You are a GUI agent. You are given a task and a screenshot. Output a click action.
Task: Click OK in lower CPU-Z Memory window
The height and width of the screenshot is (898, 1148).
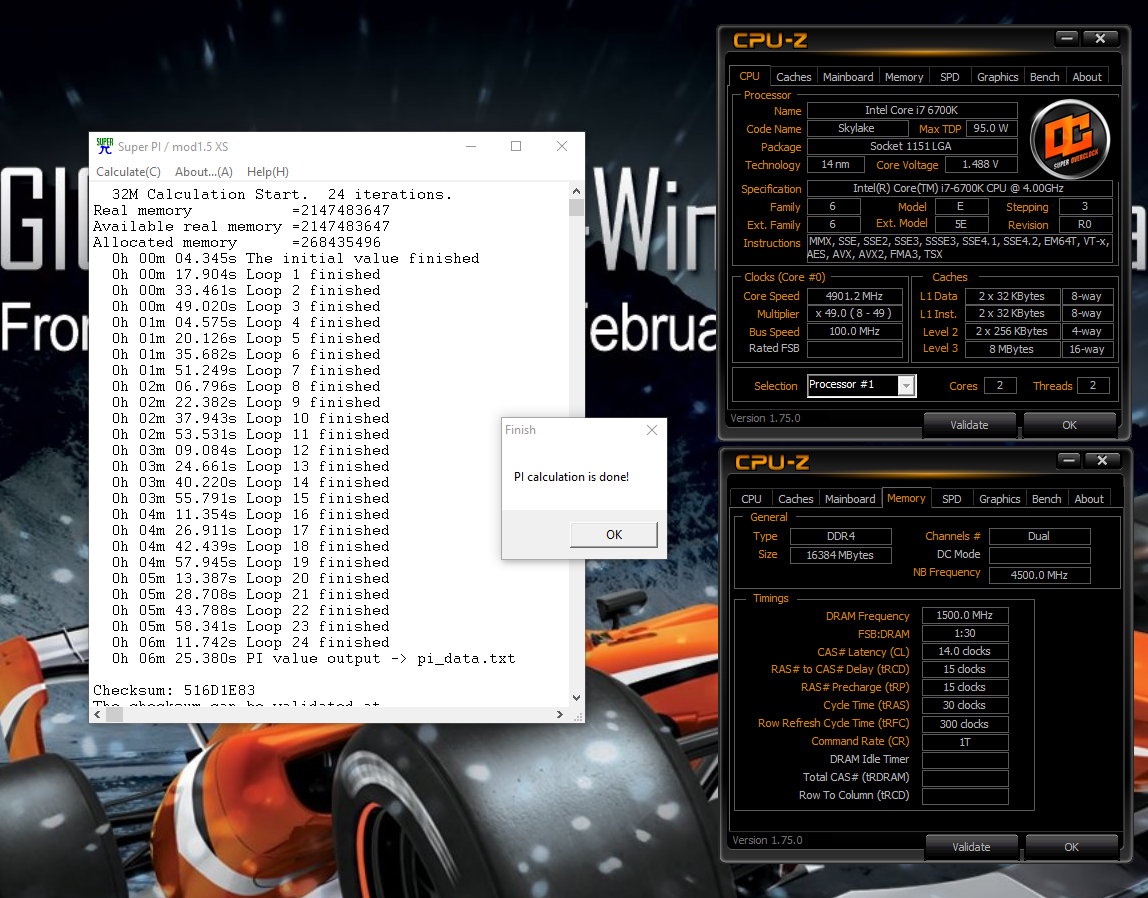tap(1071, 847)
